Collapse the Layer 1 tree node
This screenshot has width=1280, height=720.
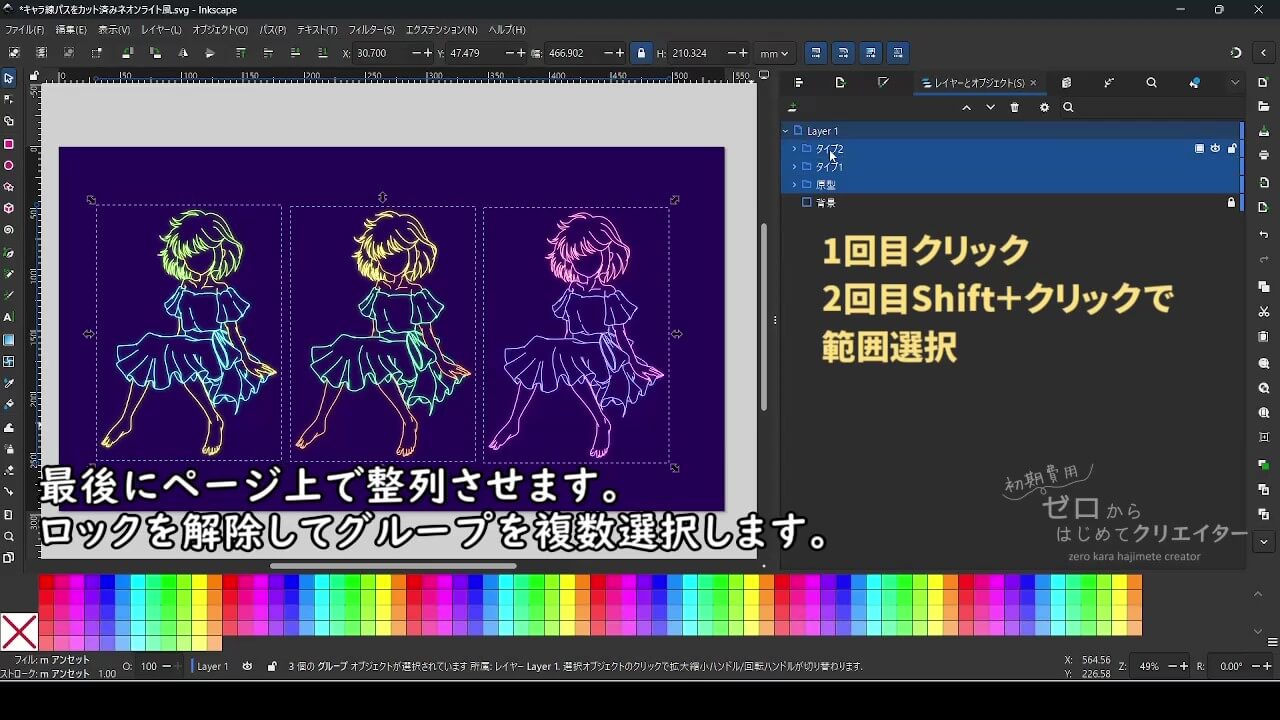click(786, 131)
